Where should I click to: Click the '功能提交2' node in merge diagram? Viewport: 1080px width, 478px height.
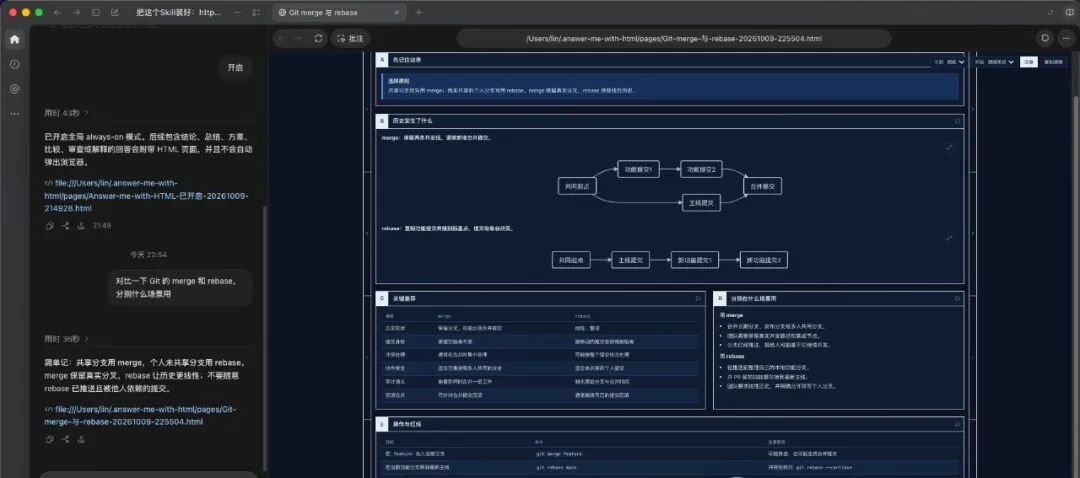pos(701,169)
